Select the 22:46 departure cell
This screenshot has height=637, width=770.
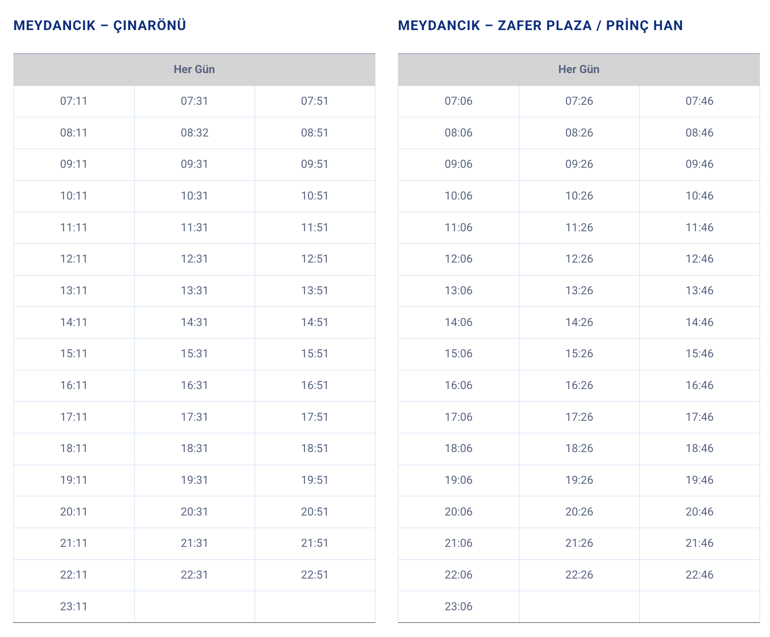(699, 575)
